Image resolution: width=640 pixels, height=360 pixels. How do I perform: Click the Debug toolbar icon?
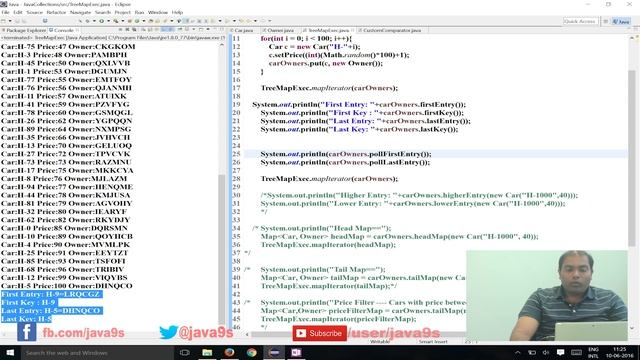click(x=87, y=21)
